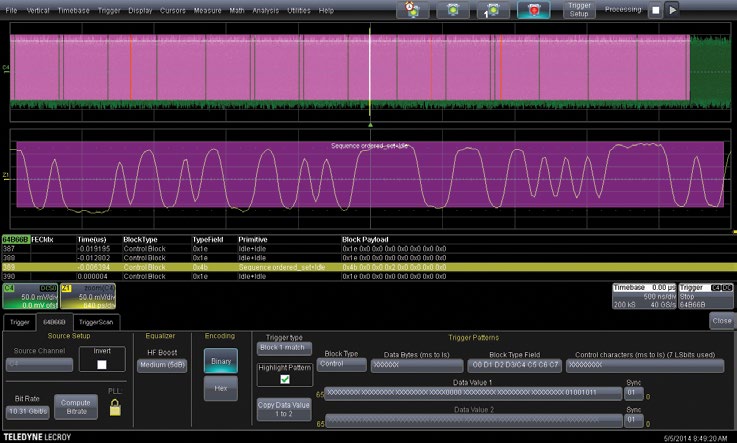Click the processing play arrow icon
The height and width of the screenshot is (443, 737).
[x=674, y=10]
